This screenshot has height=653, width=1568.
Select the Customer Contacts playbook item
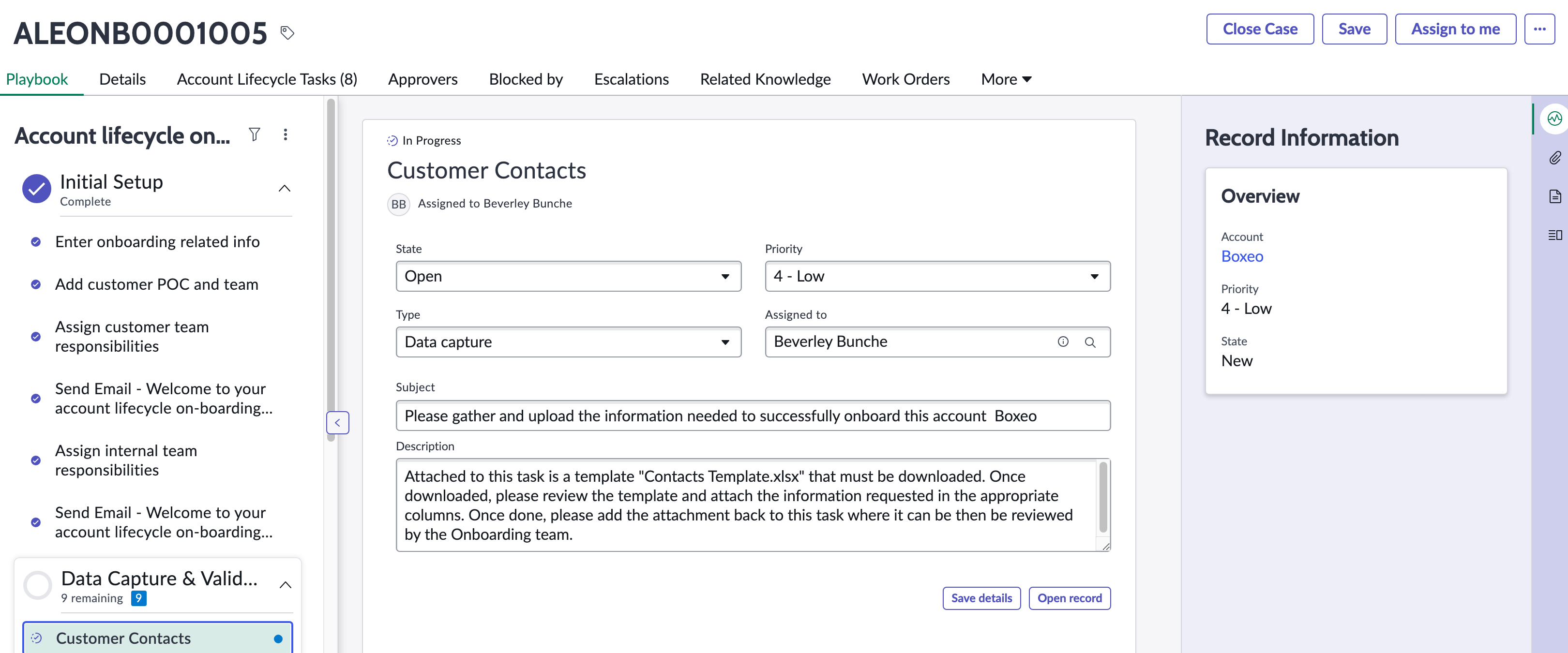point(158,638)
